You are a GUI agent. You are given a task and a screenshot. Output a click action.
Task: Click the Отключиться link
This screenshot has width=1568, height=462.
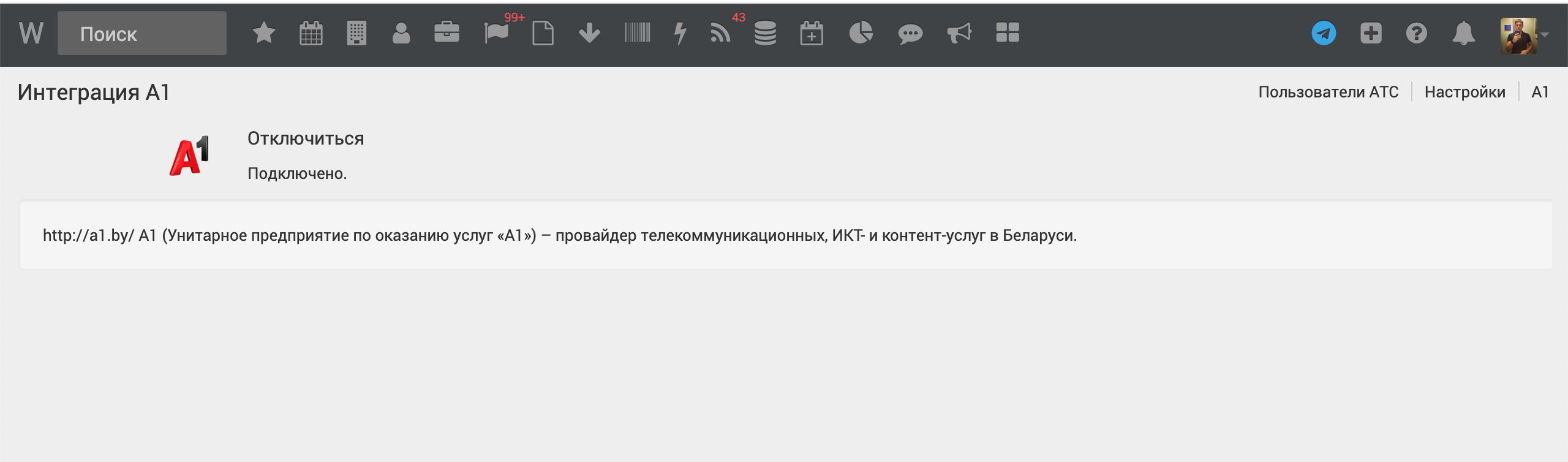pos(306,138)
